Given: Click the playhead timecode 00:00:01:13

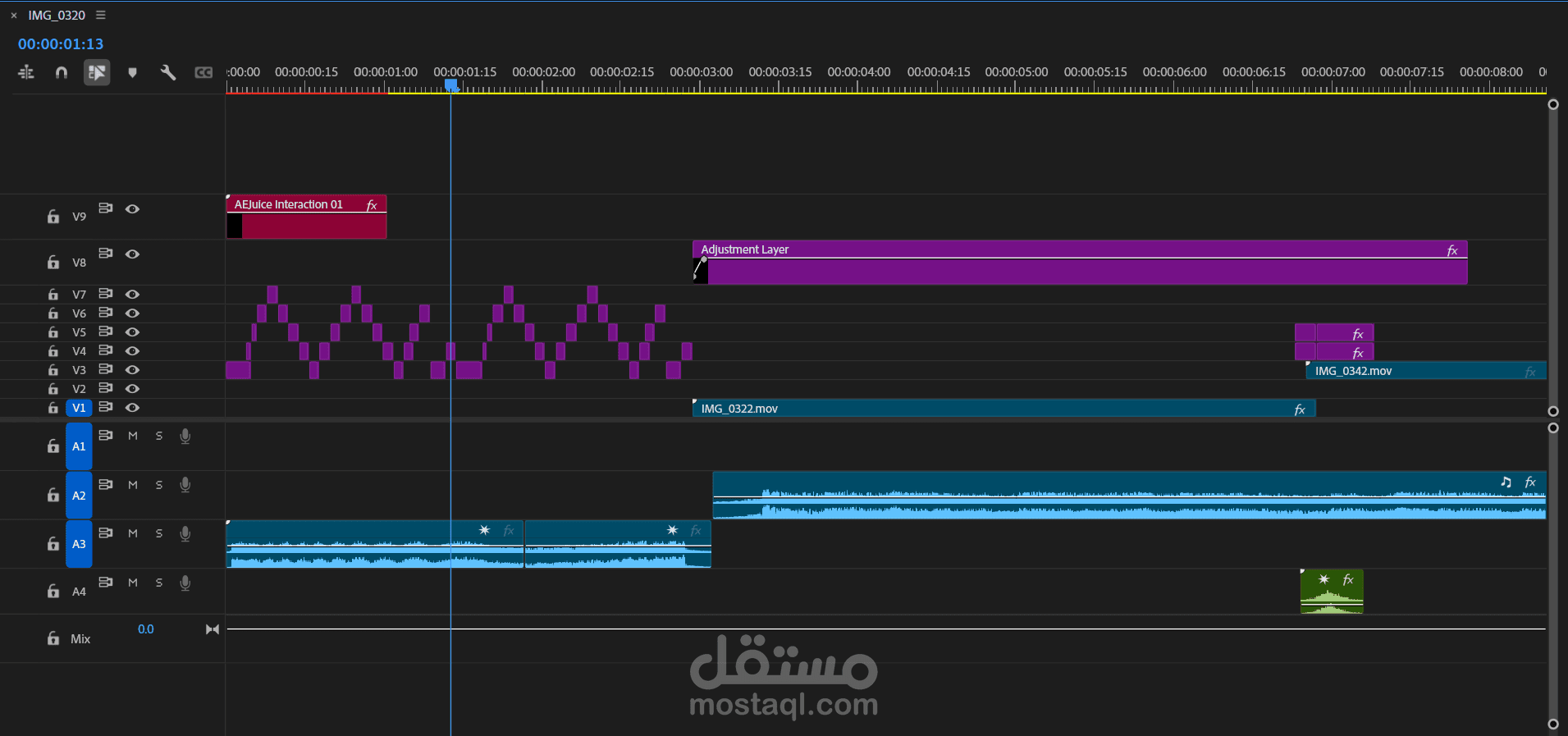Looking at the screenshot, I should tap(61, 43).
